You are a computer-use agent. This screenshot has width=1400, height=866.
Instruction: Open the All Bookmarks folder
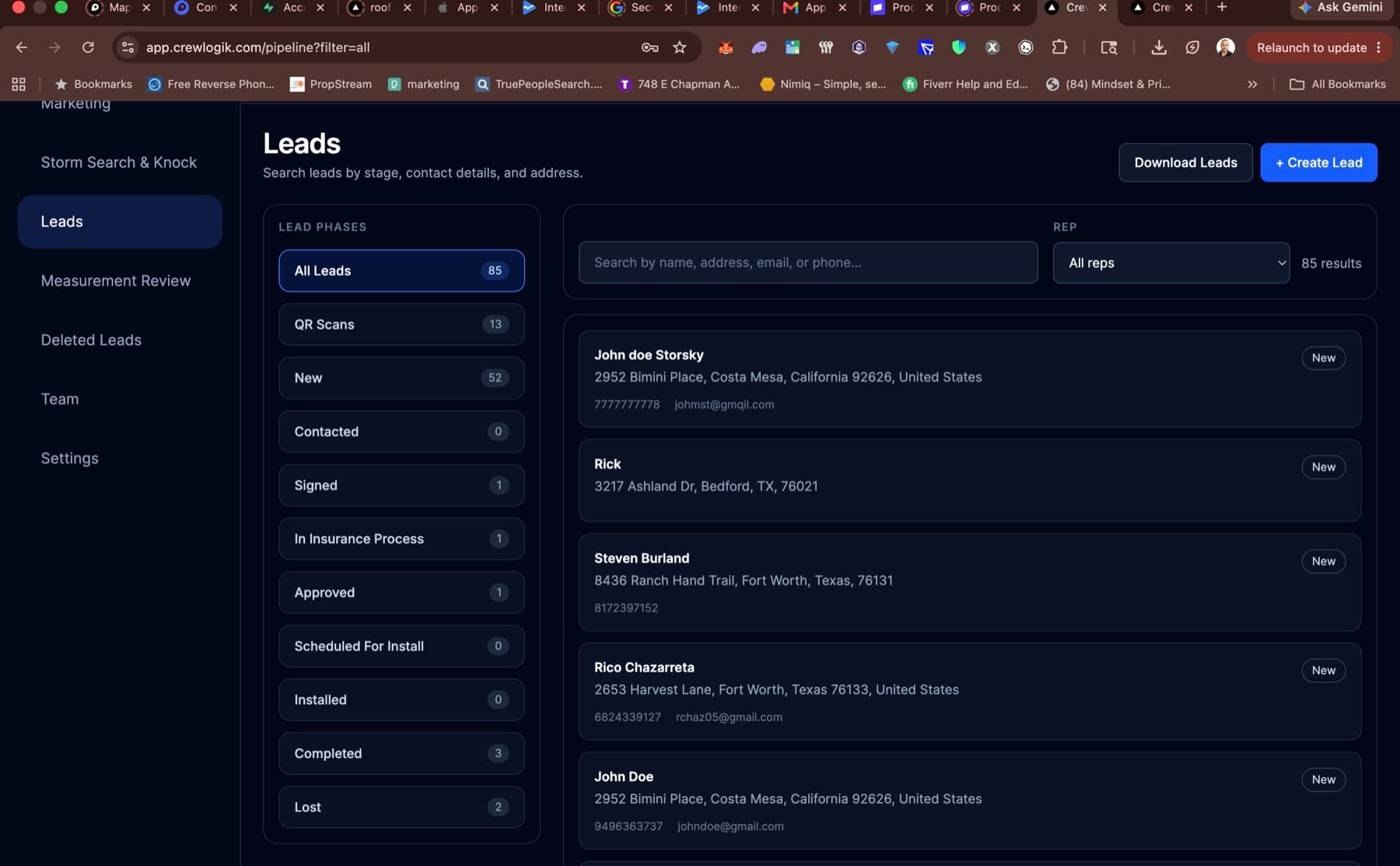click(x=1338, y=84)
